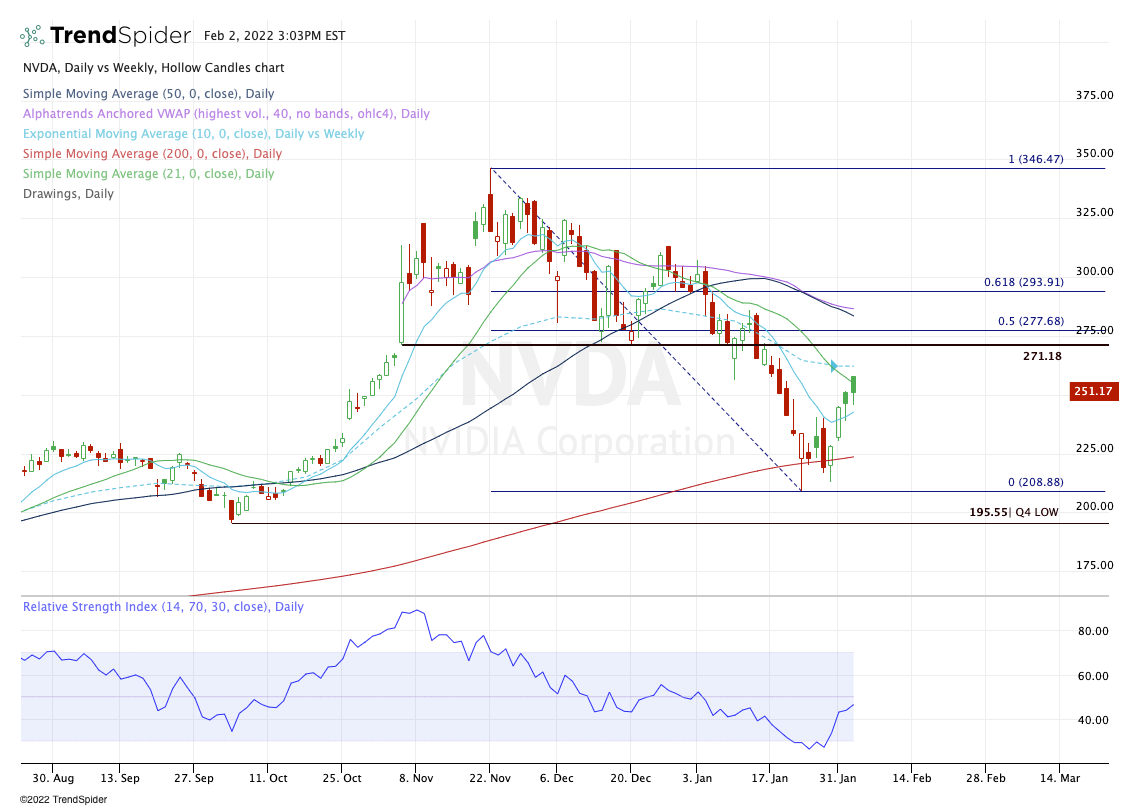Click the NVDA Daily vs Weekly chart title

pyautogui.click(x=153, y=68)
